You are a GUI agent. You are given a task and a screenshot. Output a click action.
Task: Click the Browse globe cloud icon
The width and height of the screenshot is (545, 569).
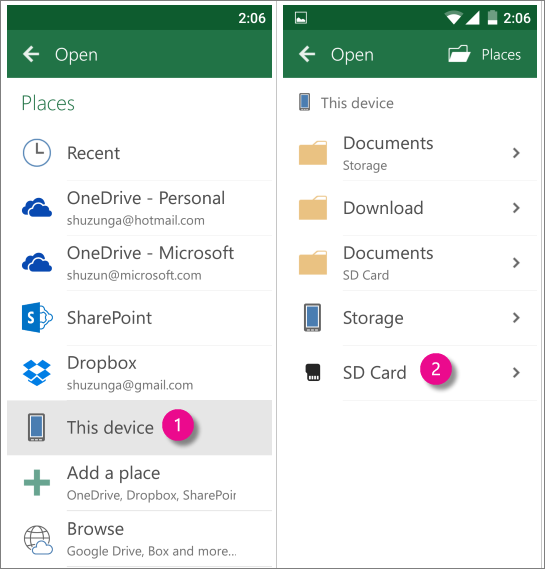pos(38,540)
